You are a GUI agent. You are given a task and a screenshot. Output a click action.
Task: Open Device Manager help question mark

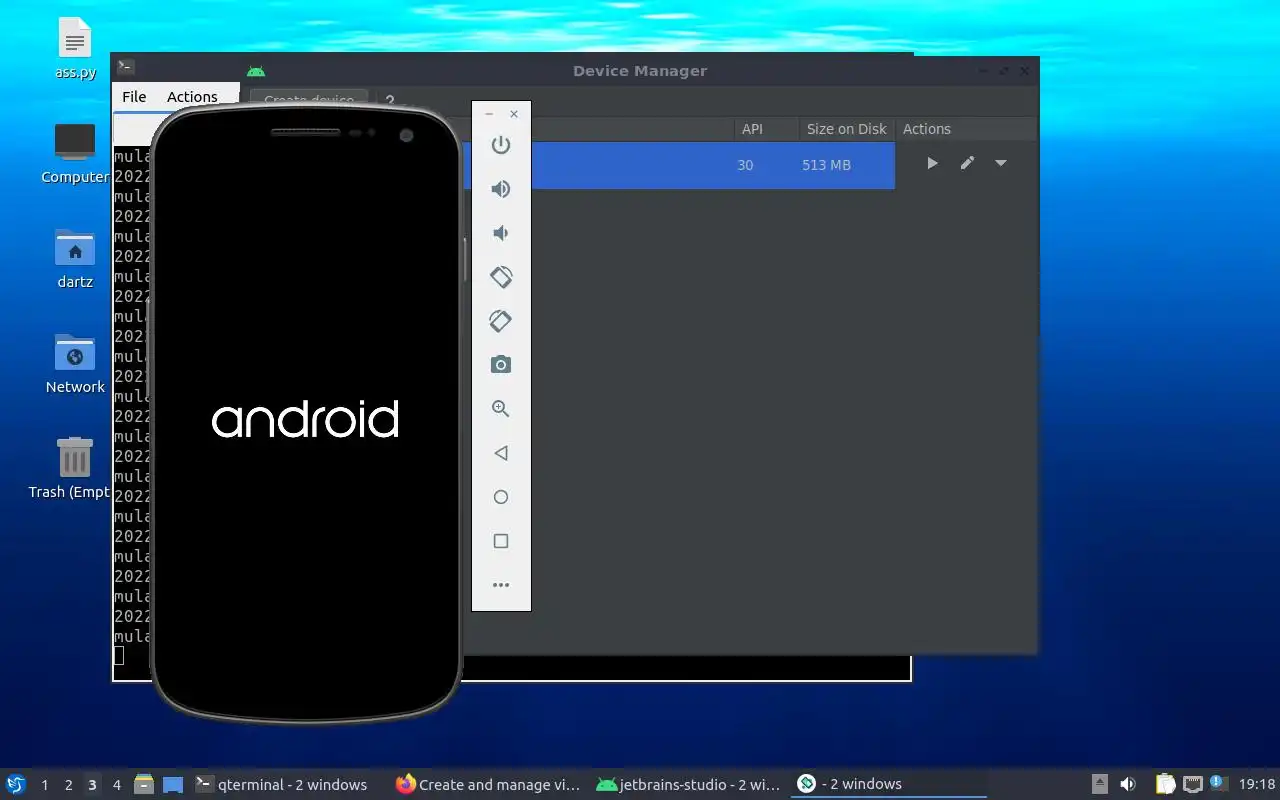390,100
